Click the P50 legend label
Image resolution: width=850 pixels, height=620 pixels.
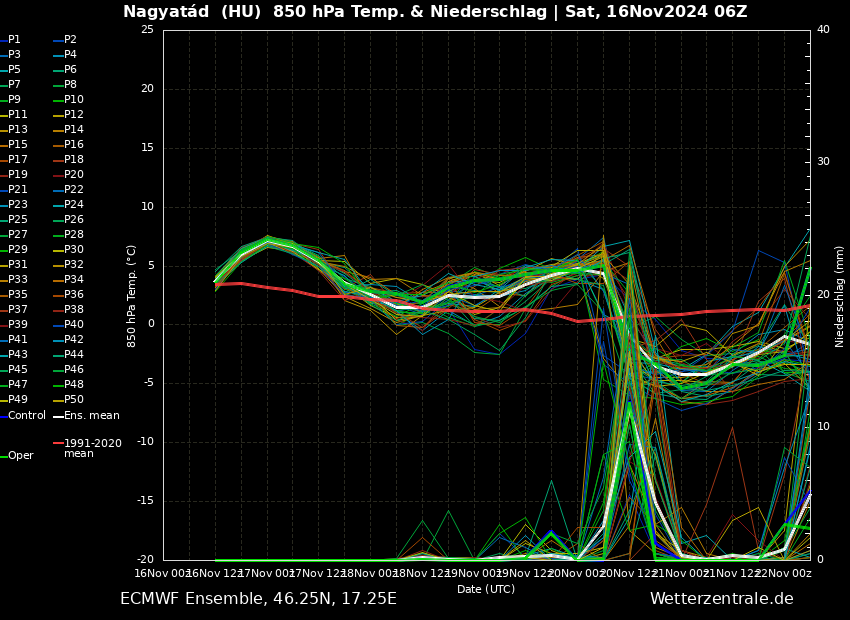pos(74,400)
